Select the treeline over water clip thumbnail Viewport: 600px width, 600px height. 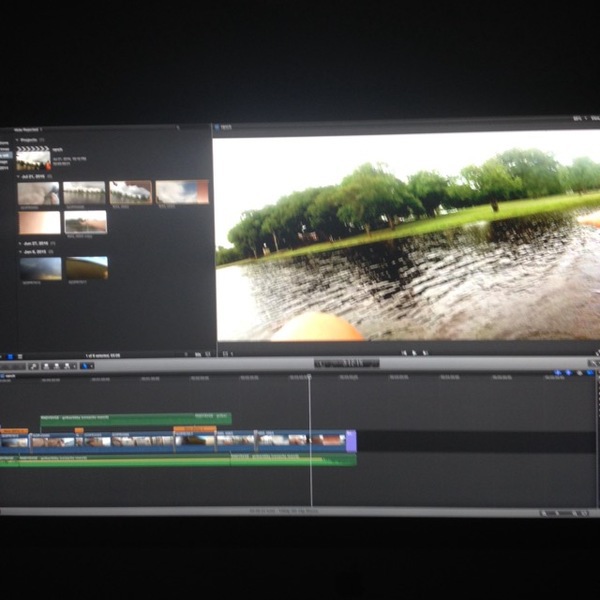coord(84,193)
